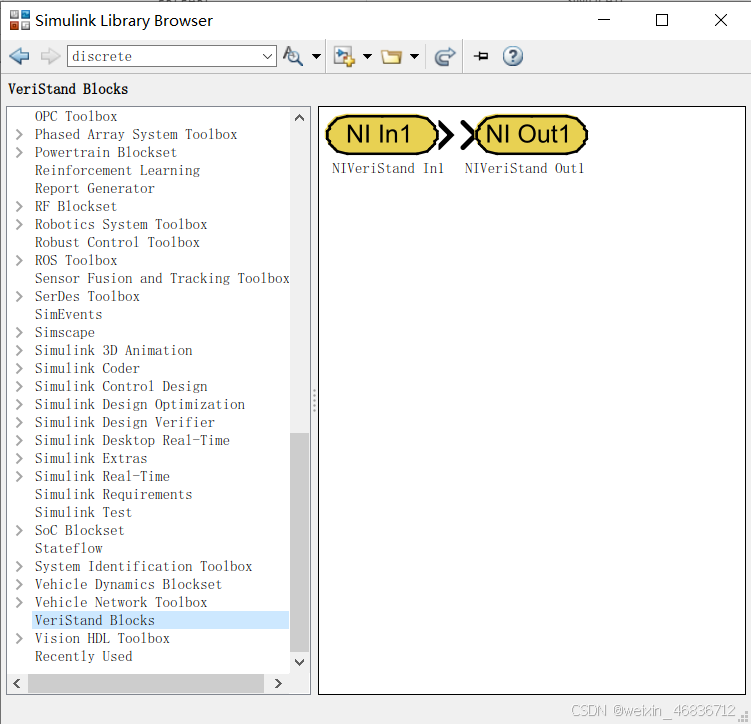
Task: Expand Simulink Control Design node
Action: pyautogui.click(x=19, y=386)
